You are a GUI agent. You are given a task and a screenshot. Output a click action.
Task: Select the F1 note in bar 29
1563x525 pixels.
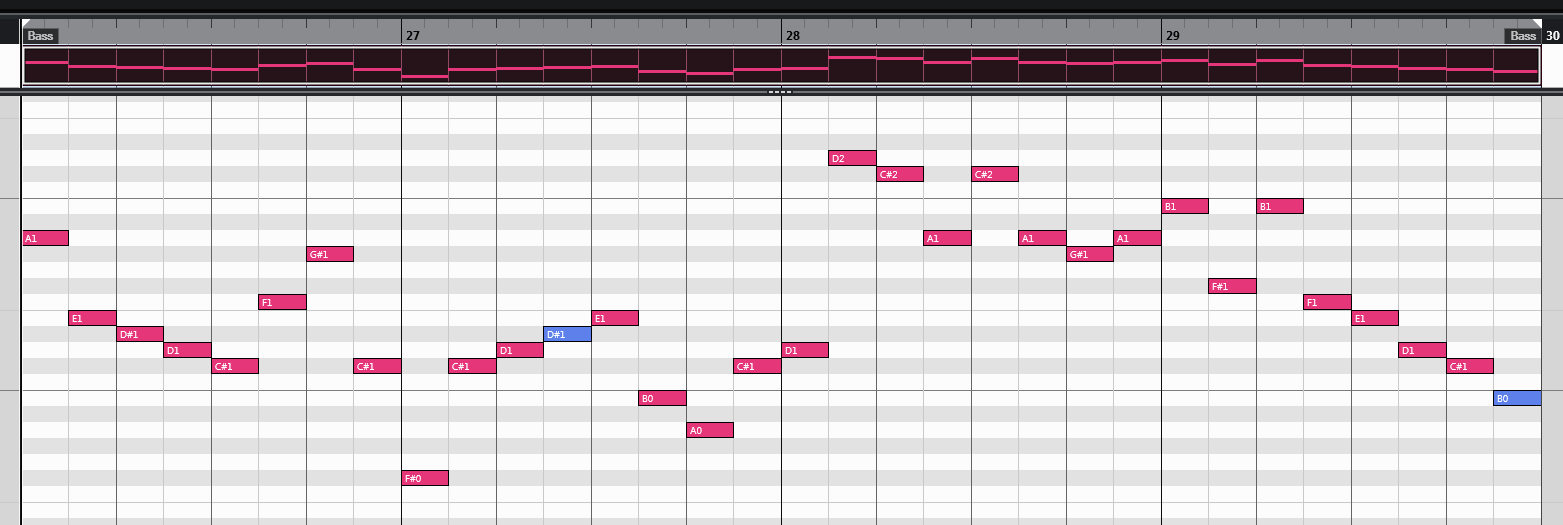pyautogui.click(x=1327, y=302)
